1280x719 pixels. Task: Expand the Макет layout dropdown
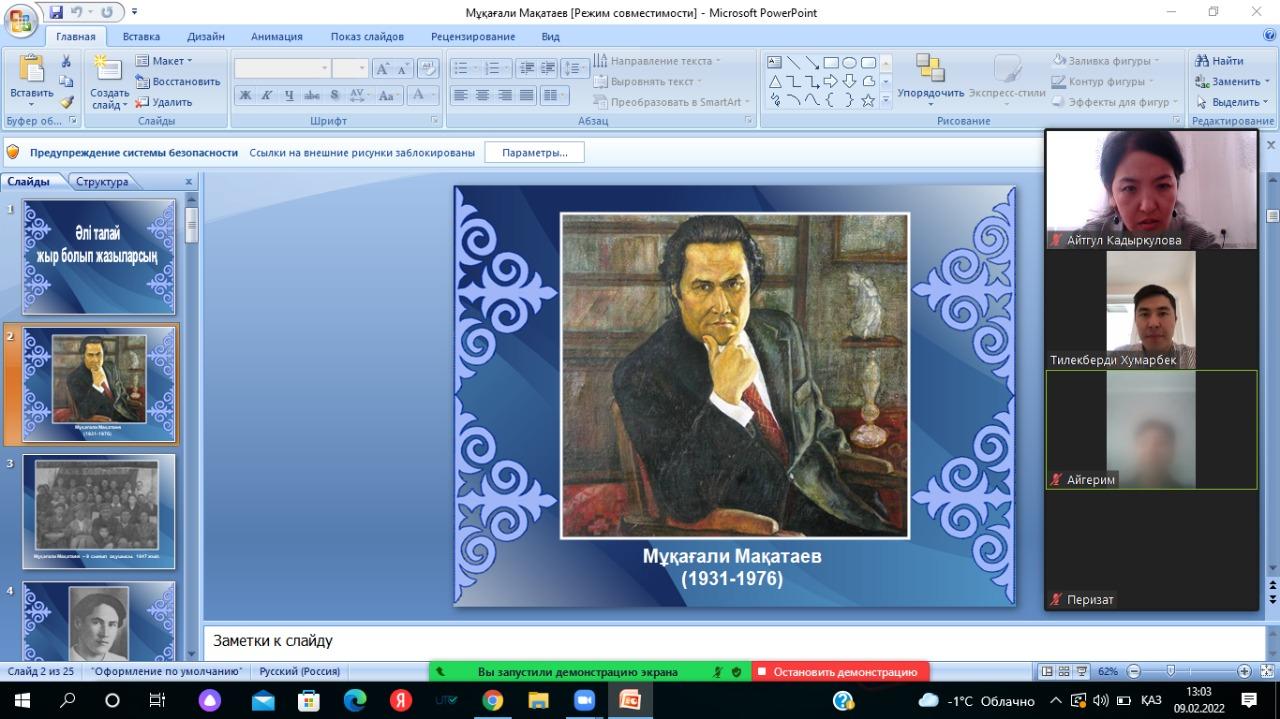(x=165, y=61)
